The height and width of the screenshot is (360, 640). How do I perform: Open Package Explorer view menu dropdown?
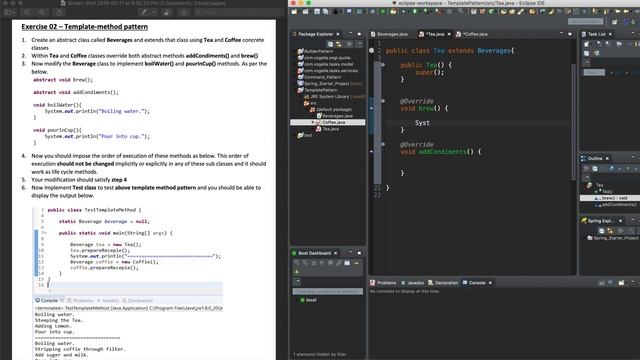tap(359, 44)
